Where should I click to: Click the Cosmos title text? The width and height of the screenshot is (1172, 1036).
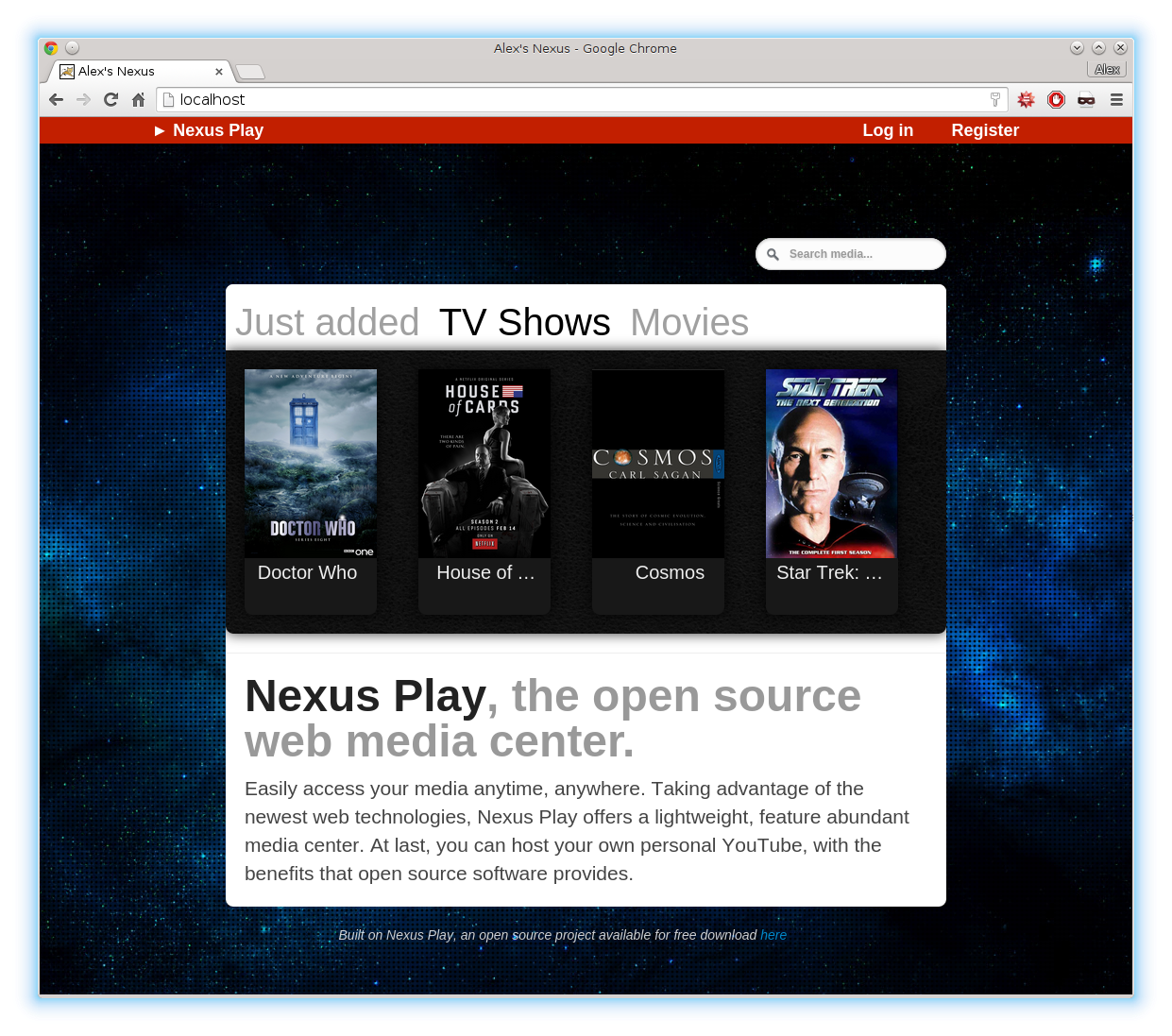tap(670, 572)
